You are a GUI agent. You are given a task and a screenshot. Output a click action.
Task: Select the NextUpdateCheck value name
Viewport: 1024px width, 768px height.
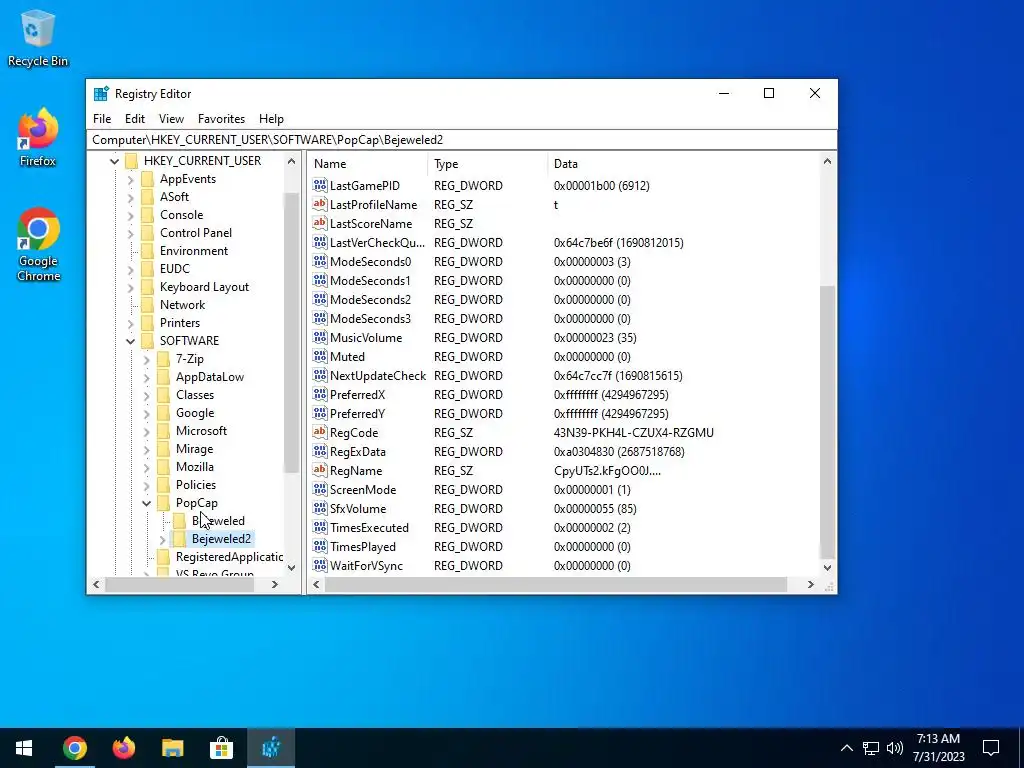[377, 376]
